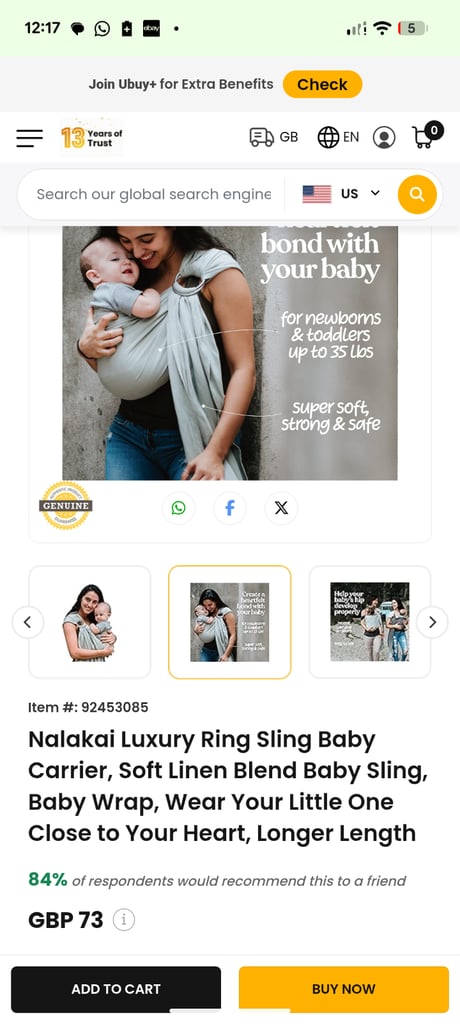Click the Buy Now button

coord(344,989)
